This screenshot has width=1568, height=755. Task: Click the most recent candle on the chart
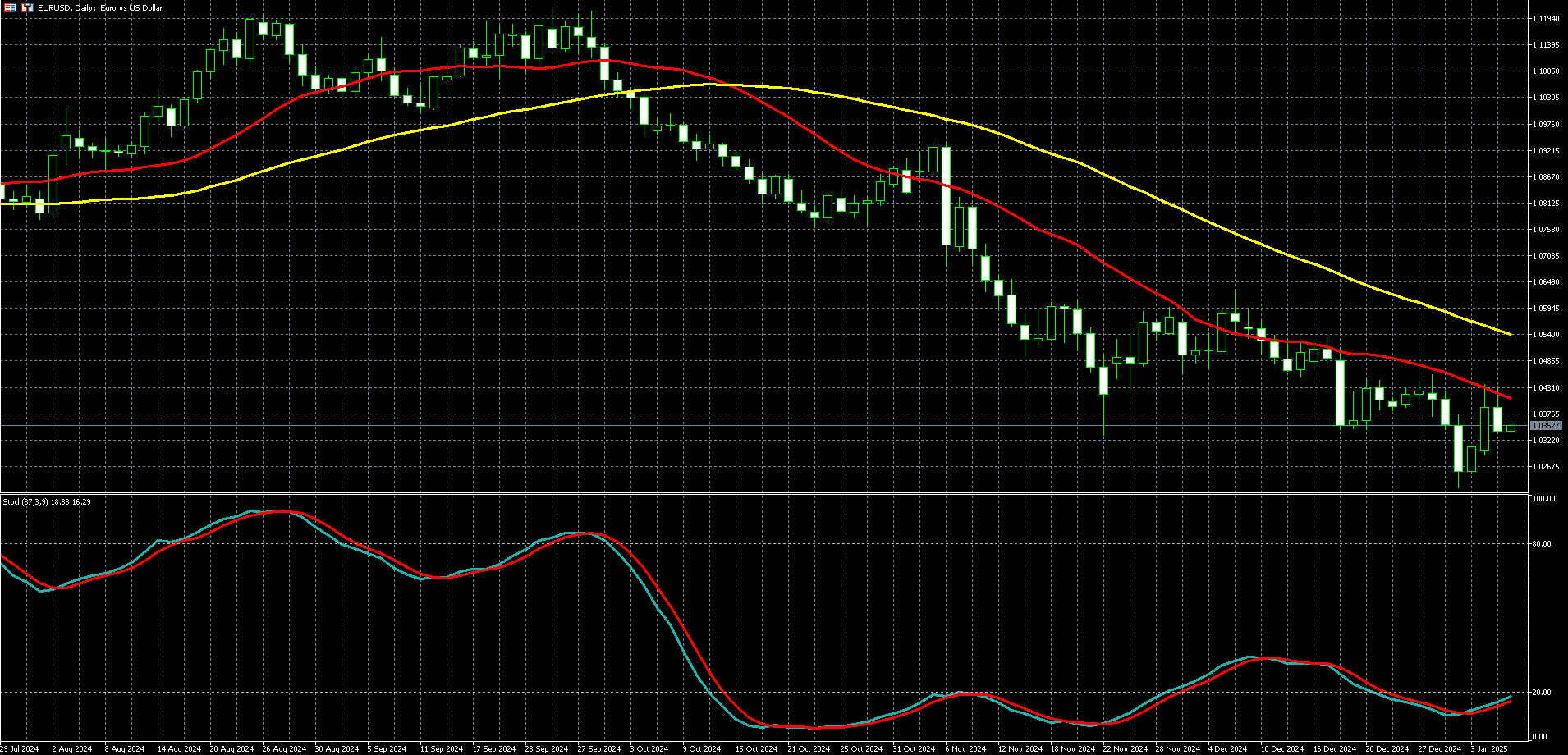pyautogui.click(x=1511, y=428)
